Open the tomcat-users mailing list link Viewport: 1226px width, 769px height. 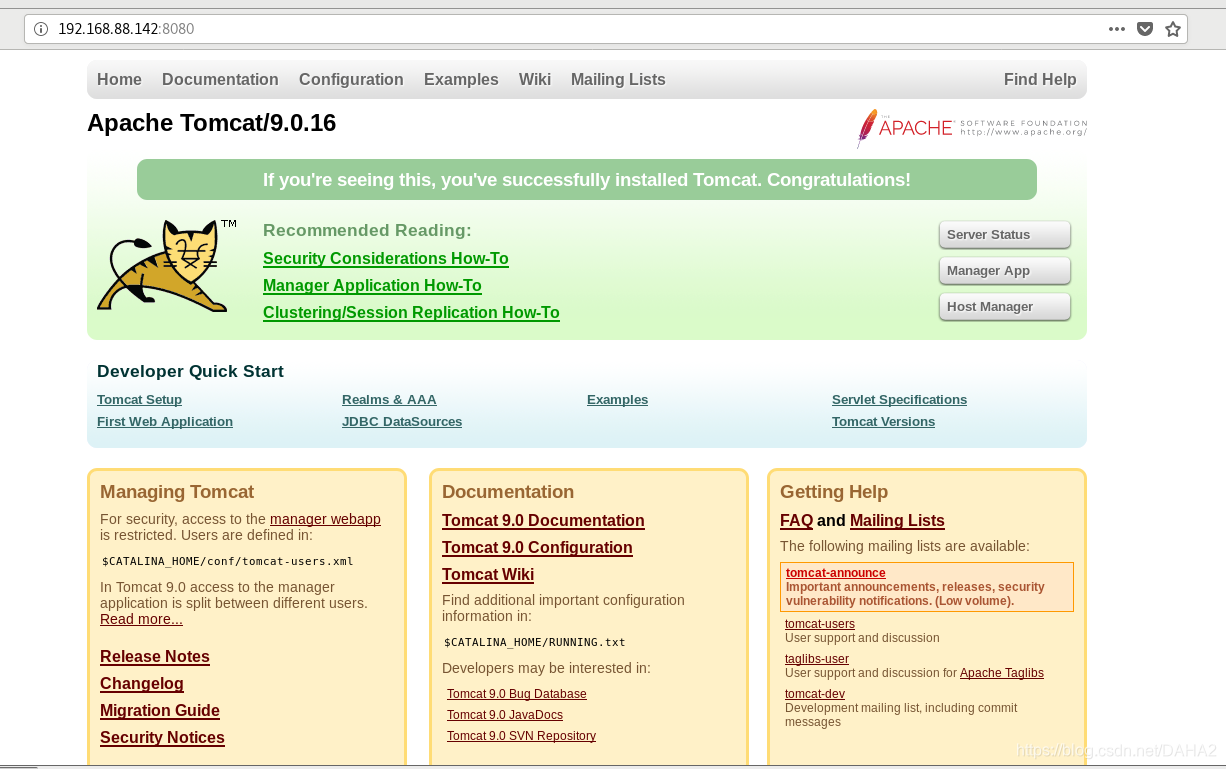click(820, 624)
